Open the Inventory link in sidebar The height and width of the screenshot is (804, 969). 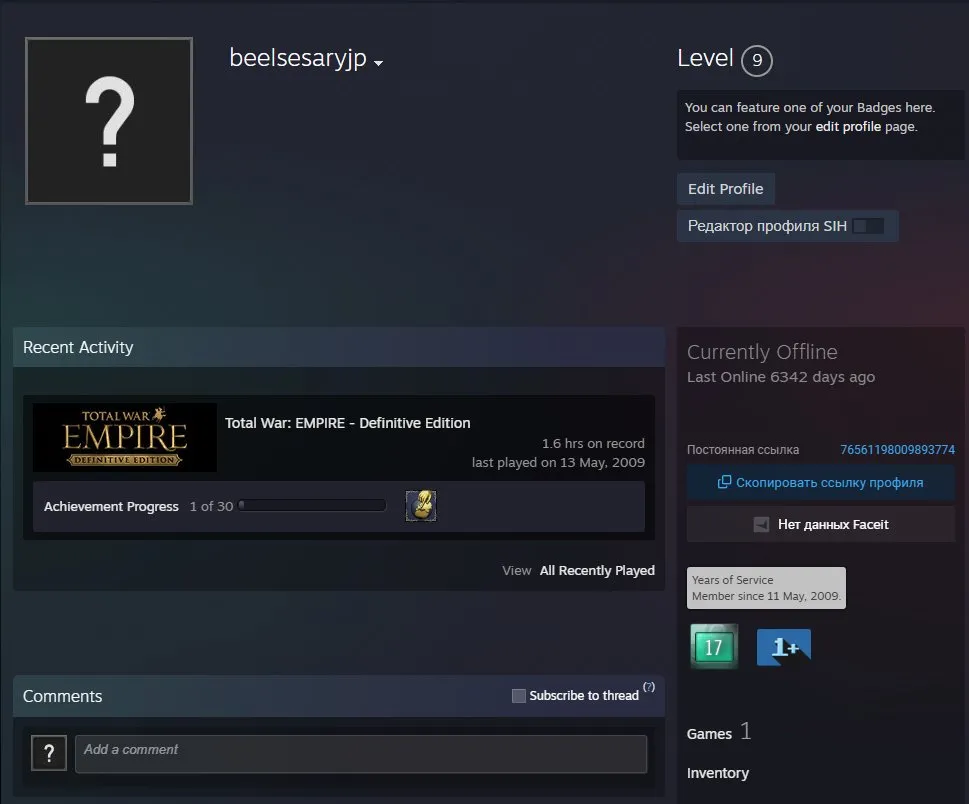coord(717,773)
